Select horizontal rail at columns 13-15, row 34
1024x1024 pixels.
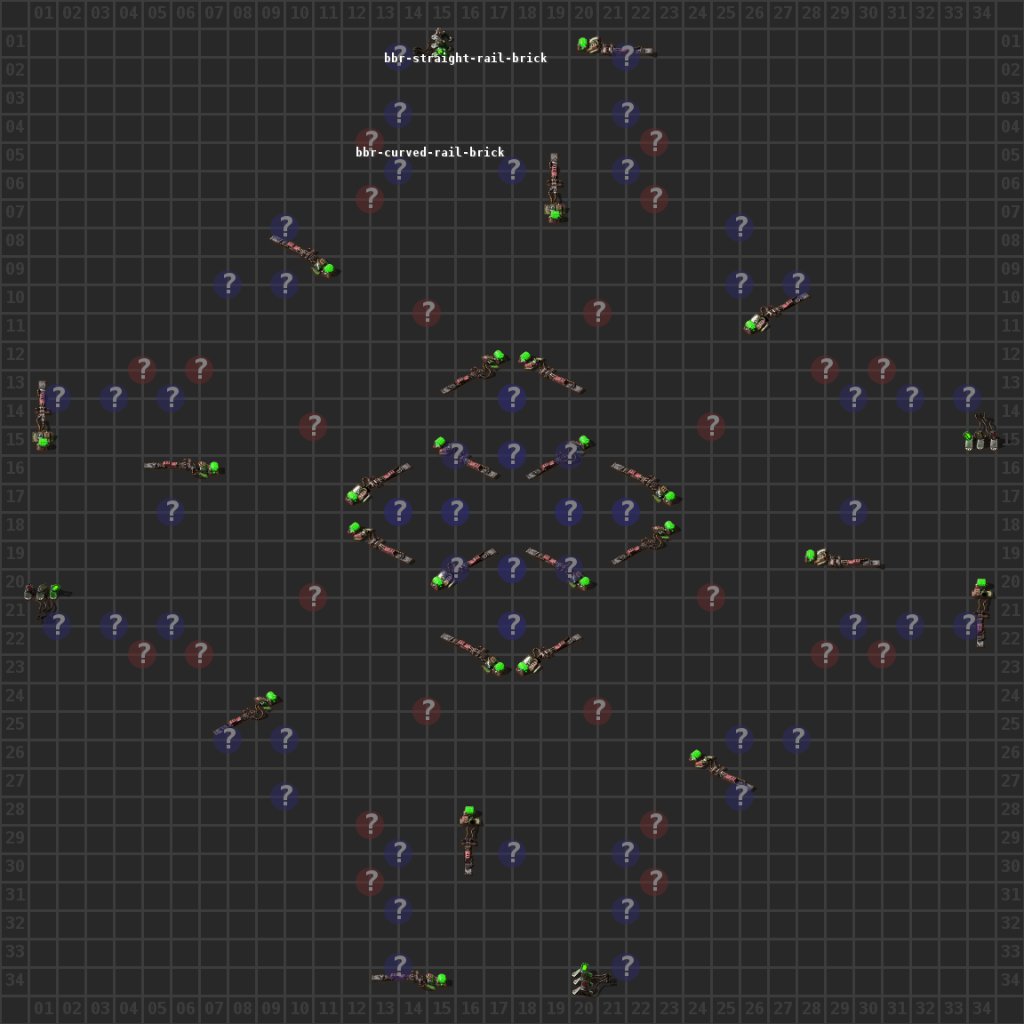coord(410,978)
